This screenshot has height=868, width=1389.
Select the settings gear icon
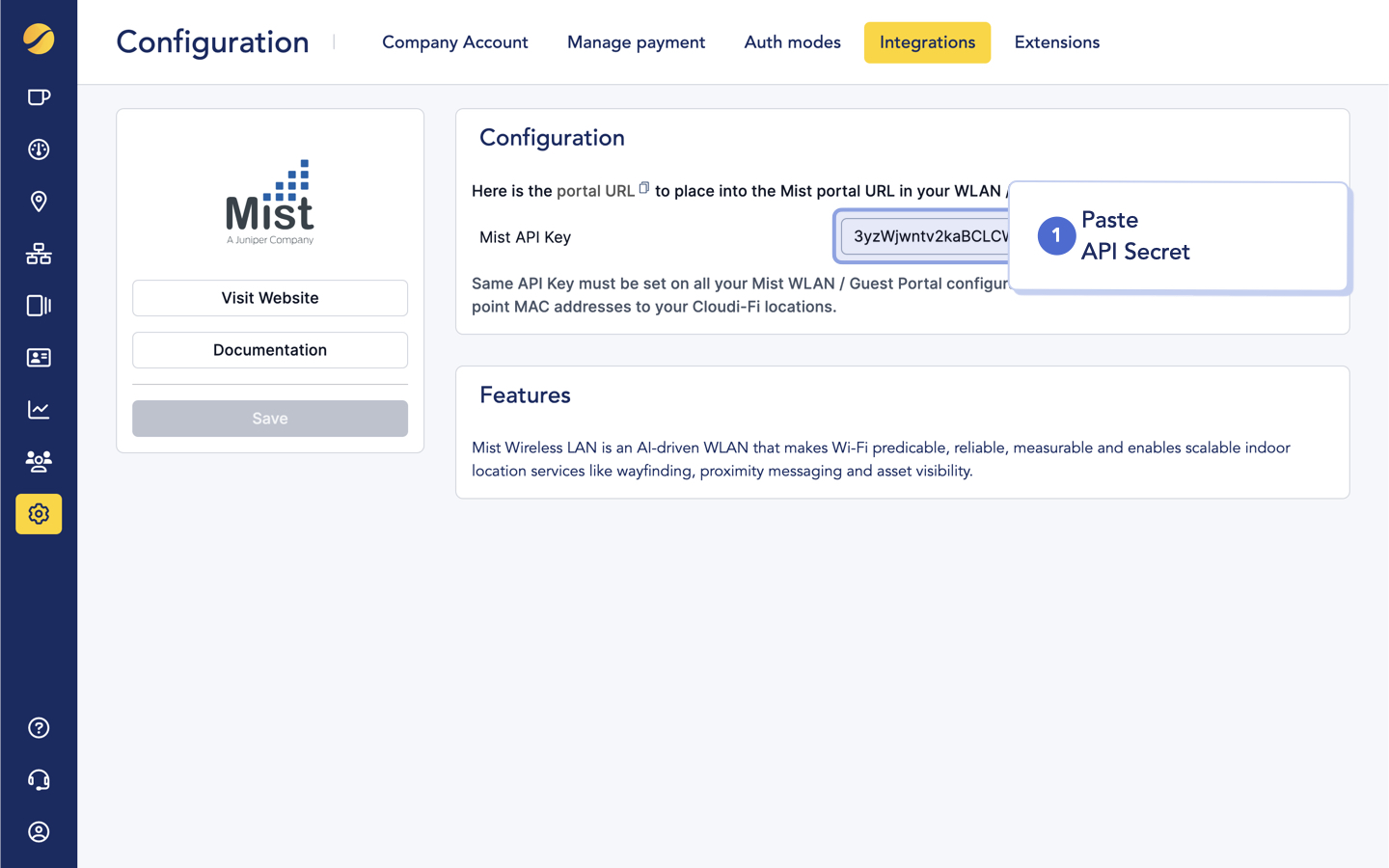(39, 514)
